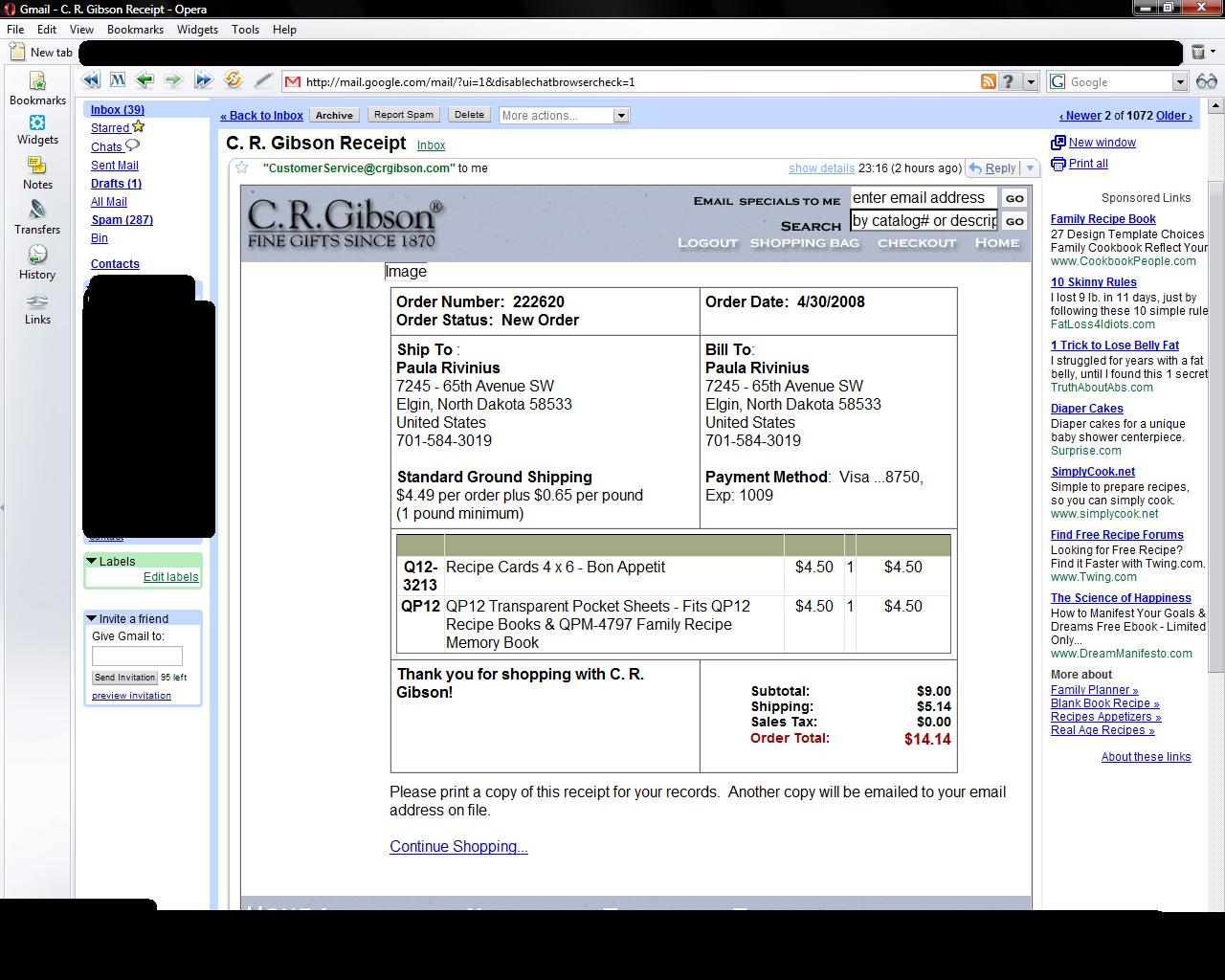Open the address bar history dropdown arrow
This screenshot has width=1225, height=980.
(1031, 82)
